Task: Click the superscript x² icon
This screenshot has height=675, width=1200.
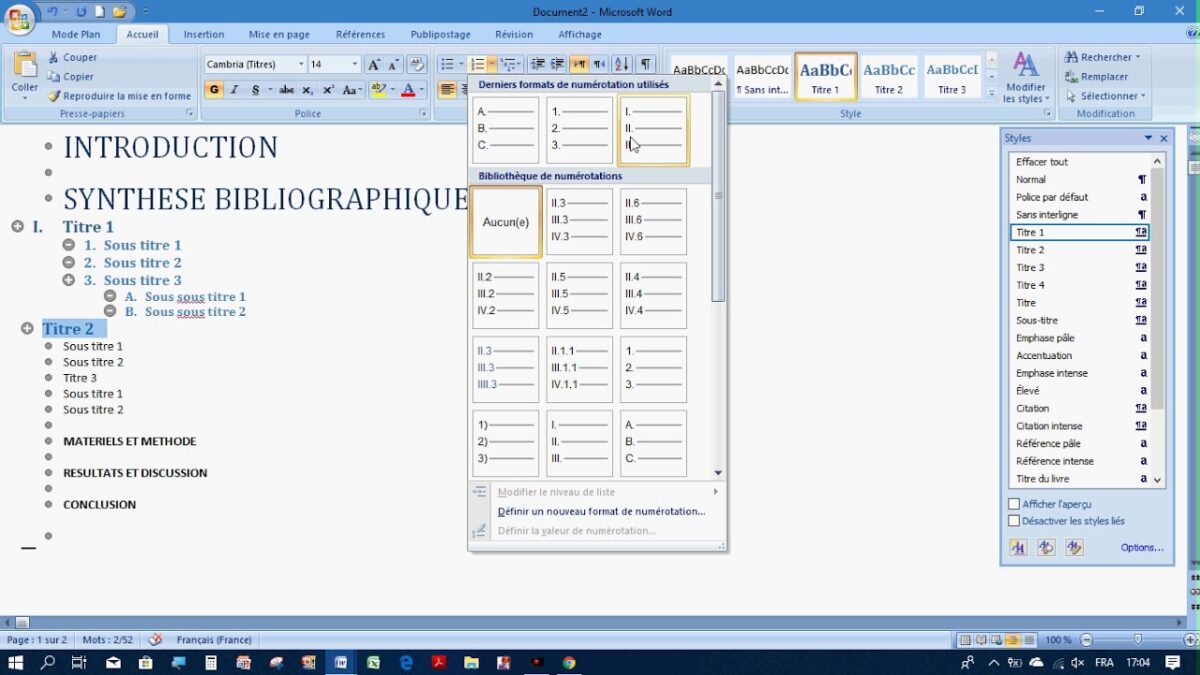Action: pyautogui.click(x=329, y=90)
